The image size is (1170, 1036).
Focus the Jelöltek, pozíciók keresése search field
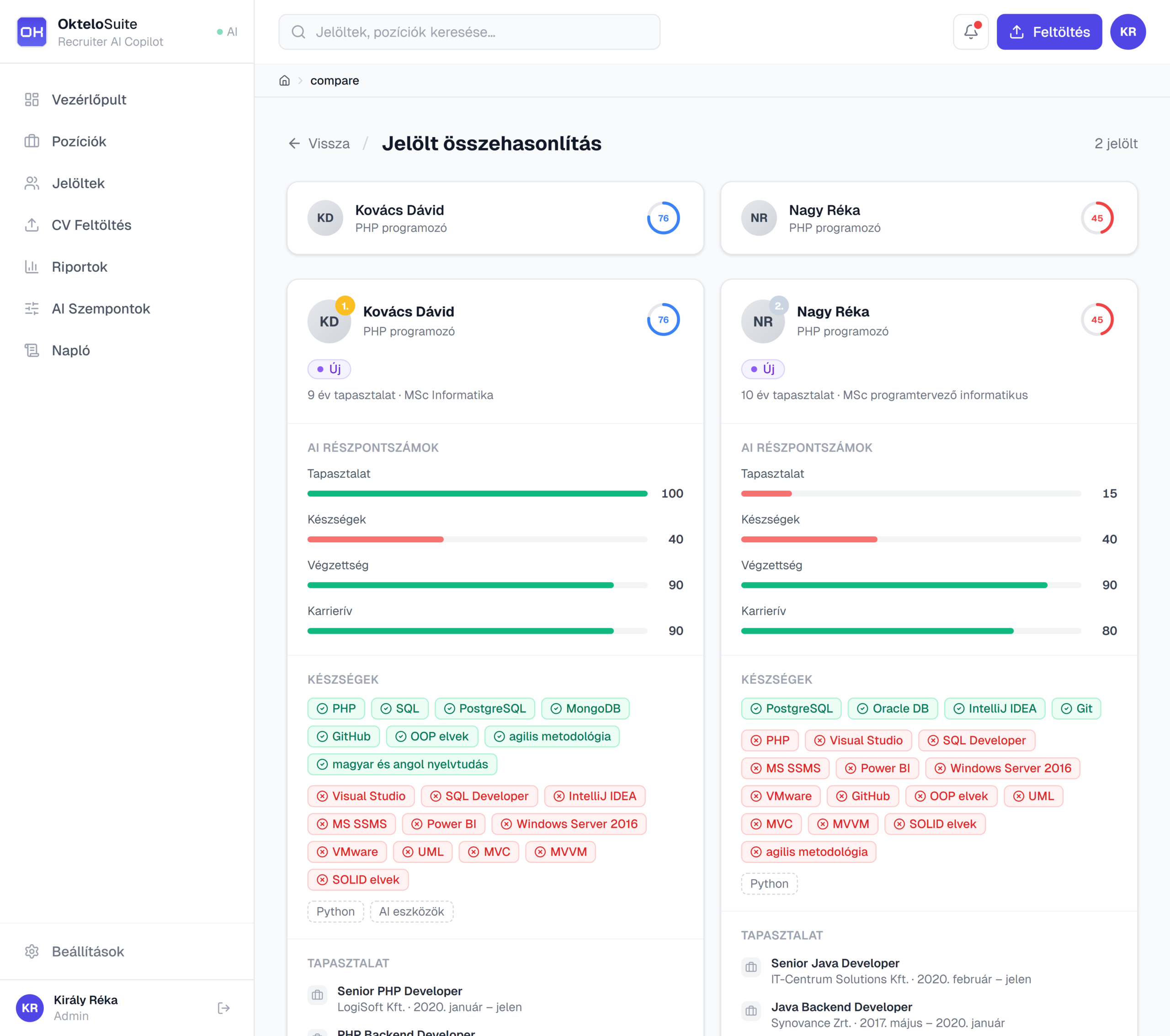[x=469, y=32]
